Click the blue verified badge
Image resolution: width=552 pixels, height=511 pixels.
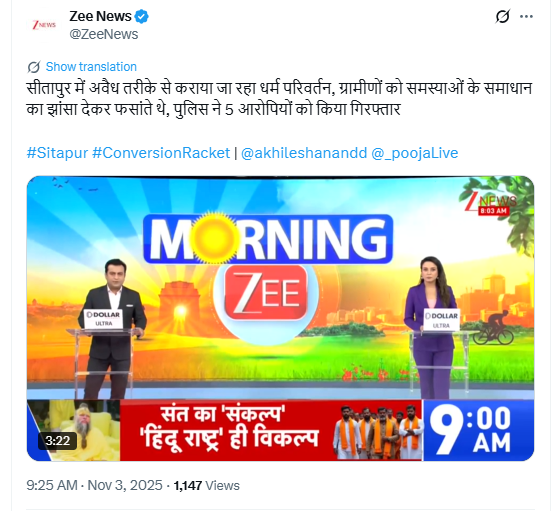point(142,17)
